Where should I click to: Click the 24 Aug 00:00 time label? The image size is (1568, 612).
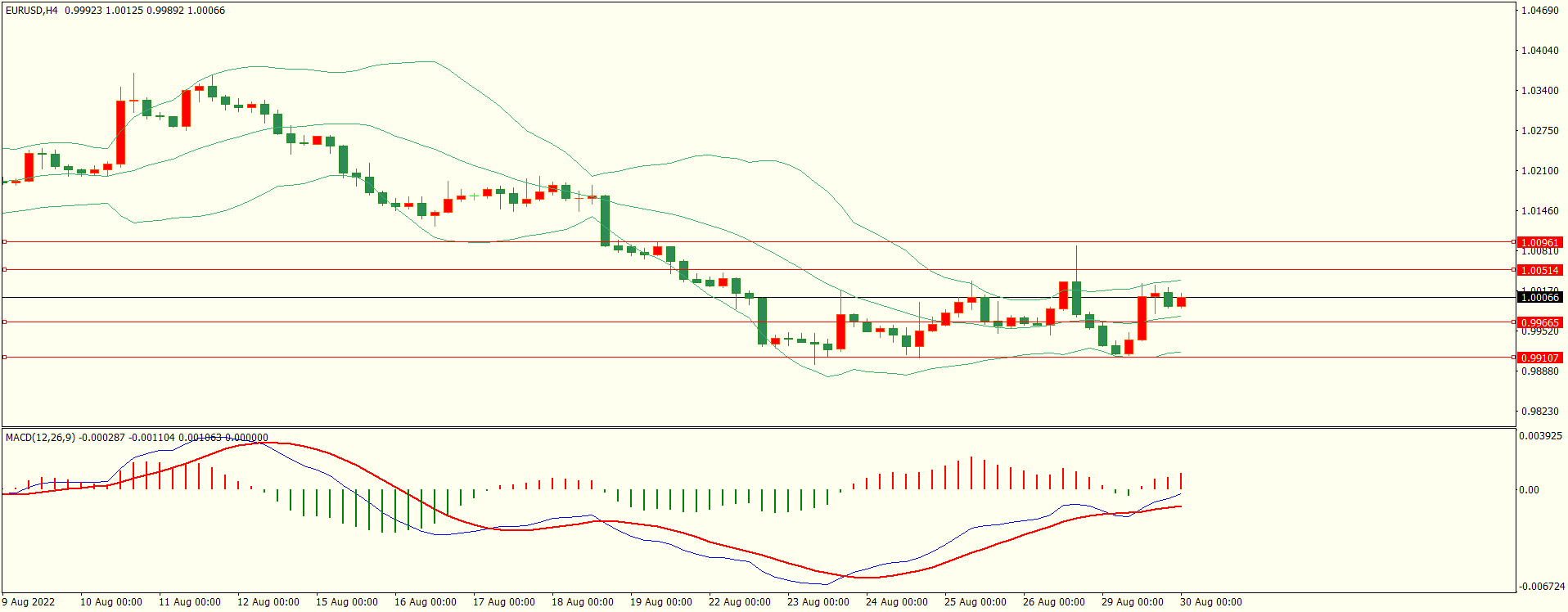click(897, 602)
